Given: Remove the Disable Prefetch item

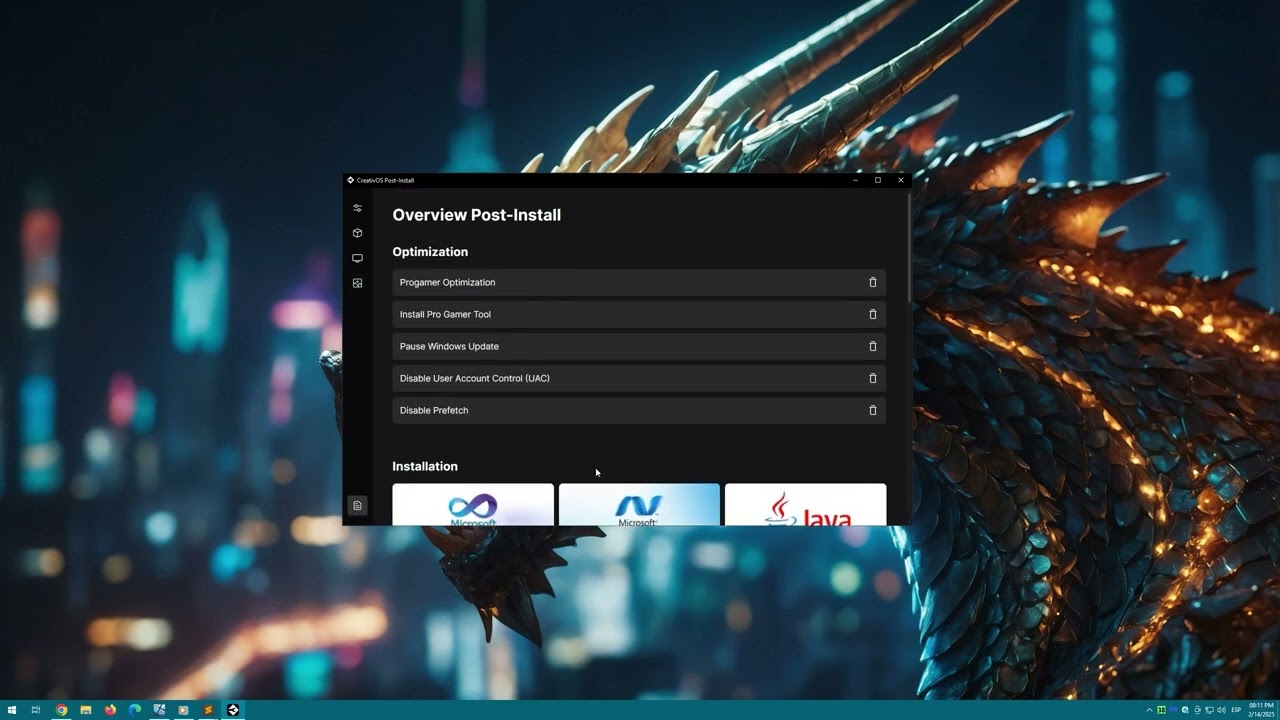Looking at the screenshot, I should 872,410.
